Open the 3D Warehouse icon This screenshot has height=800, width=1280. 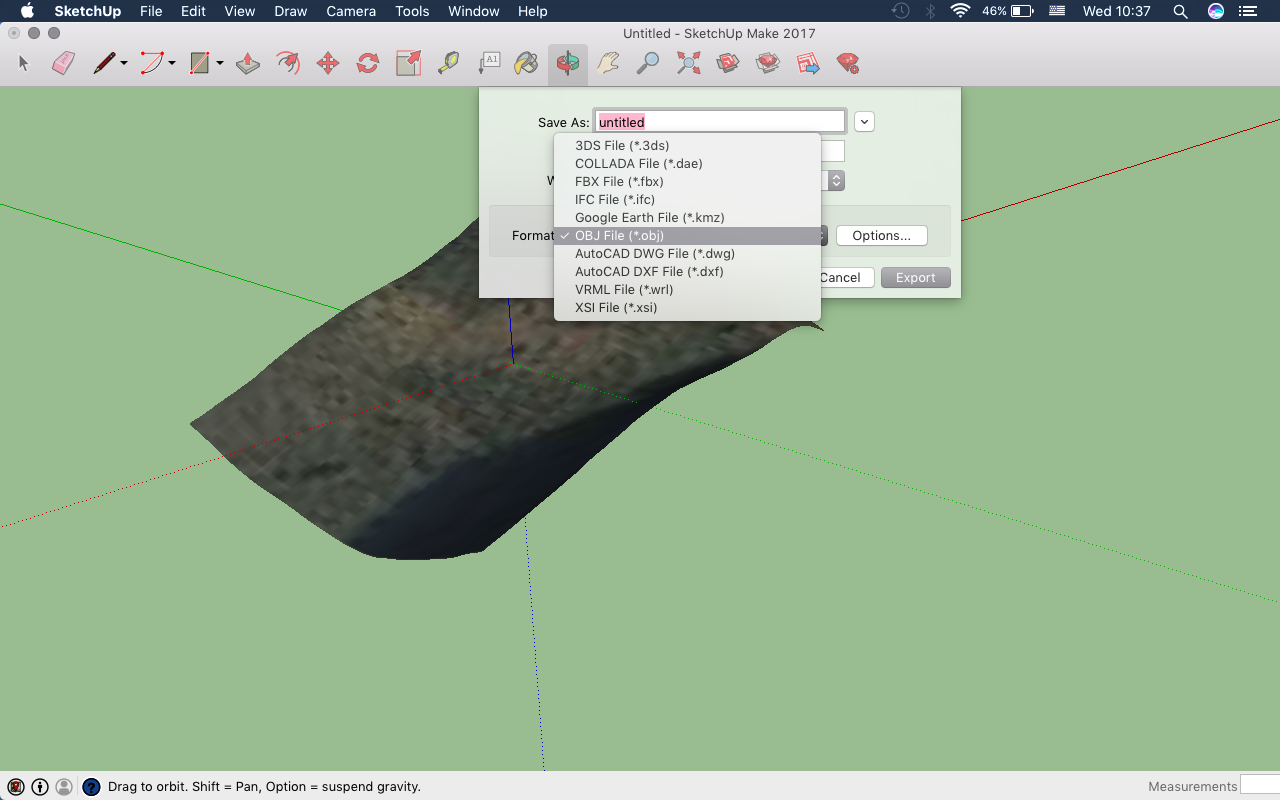[x=728, y=64]
